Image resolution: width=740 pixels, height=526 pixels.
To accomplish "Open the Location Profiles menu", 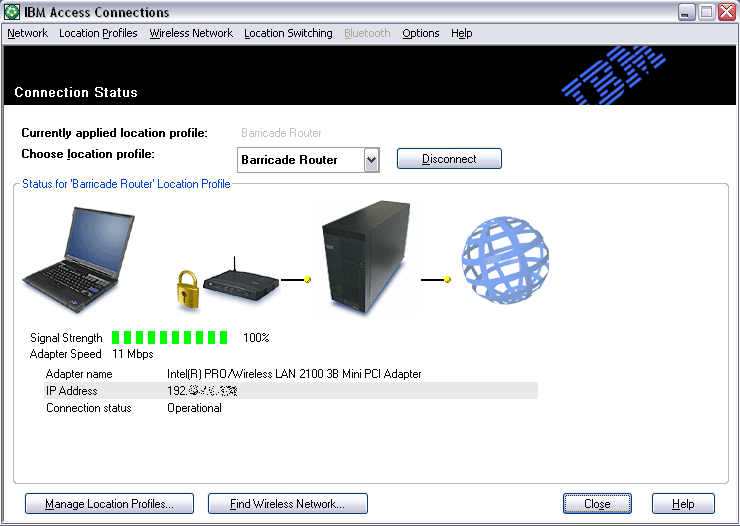I will [98, 33].
